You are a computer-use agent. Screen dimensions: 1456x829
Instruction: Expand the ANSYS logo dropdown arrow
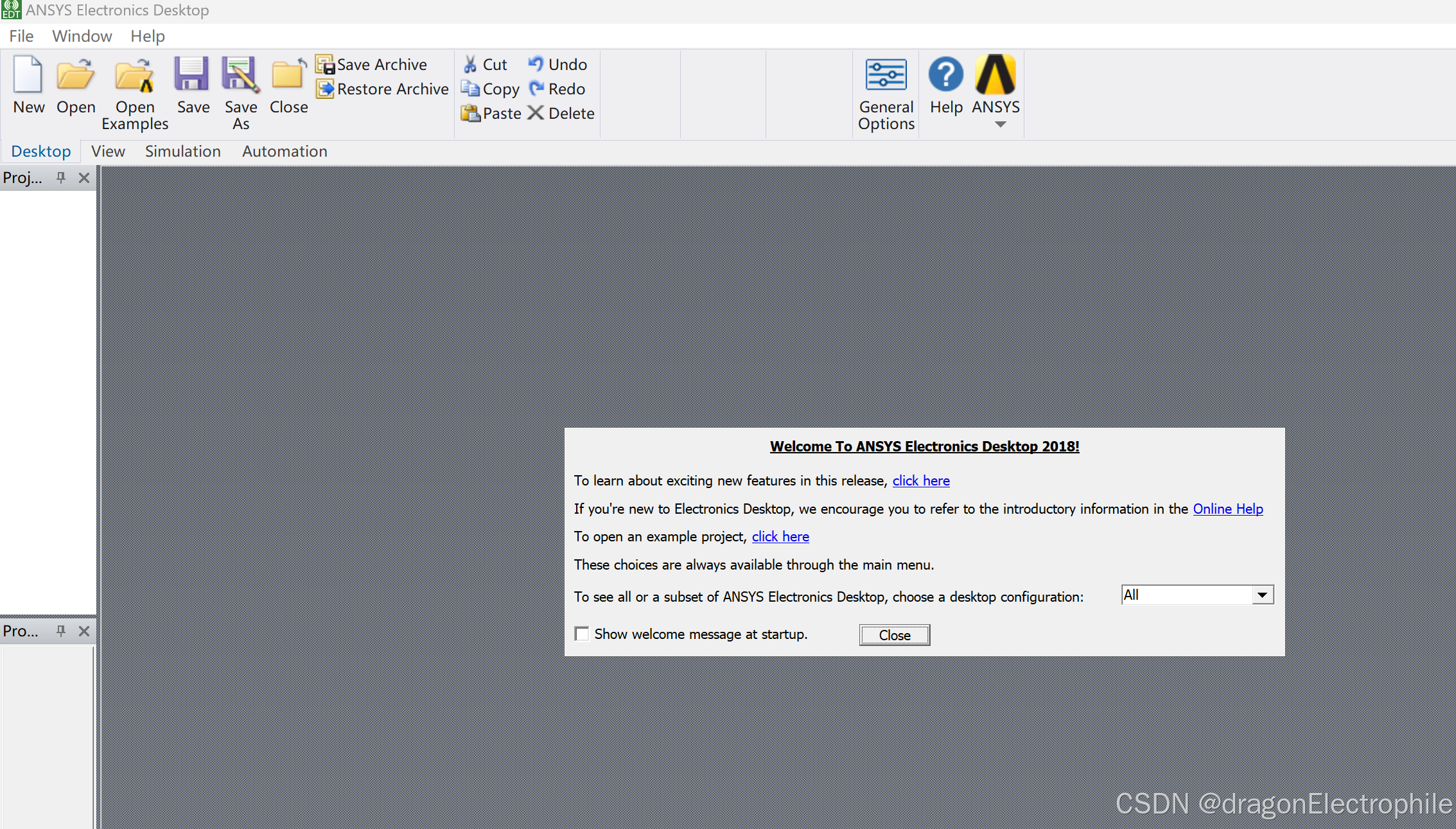pyautogui.click(x=1000, y=125)
